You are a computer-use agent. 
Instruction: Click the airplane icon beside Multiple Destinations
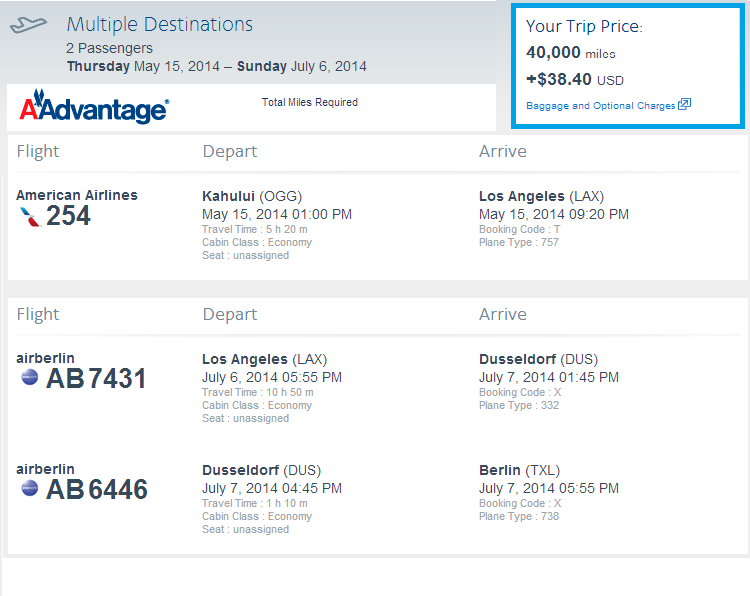coord(28,24)
